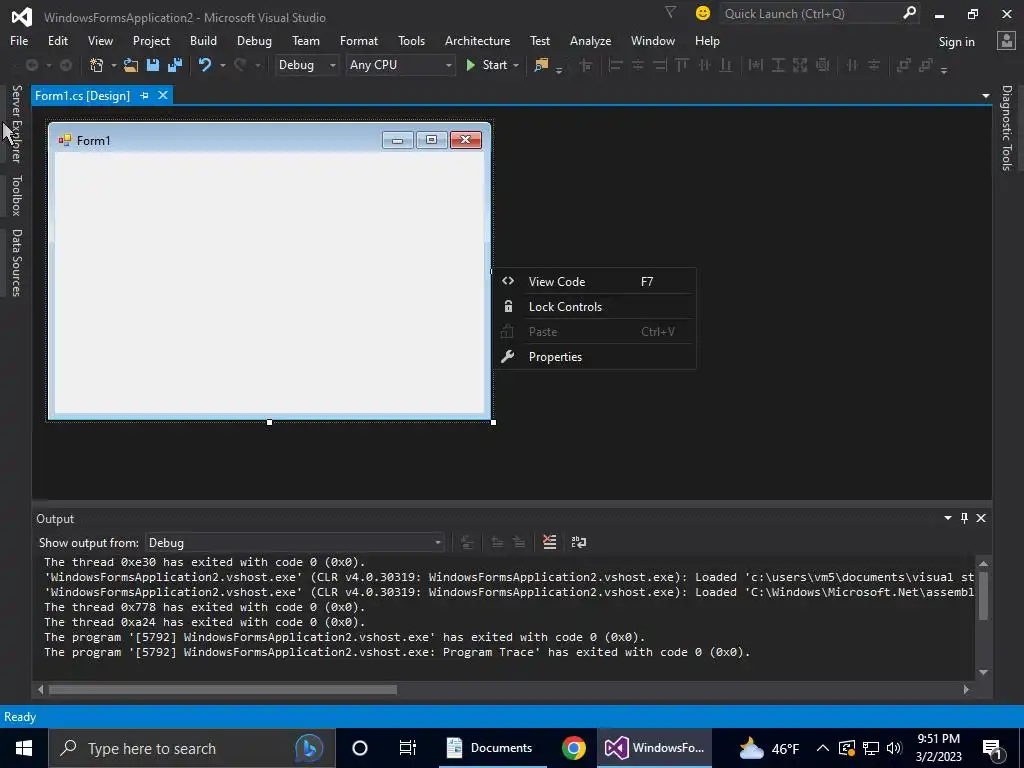Toggle auto hide pin on Output panel

coord(964,518)
